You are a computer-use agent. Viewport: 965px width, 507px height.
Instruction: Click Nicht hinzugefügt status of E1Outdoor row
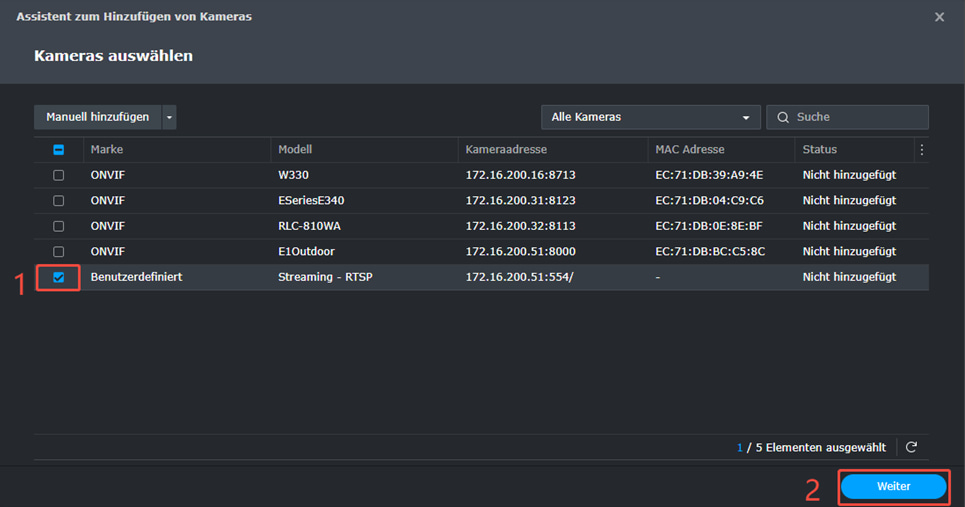[849, 252]
